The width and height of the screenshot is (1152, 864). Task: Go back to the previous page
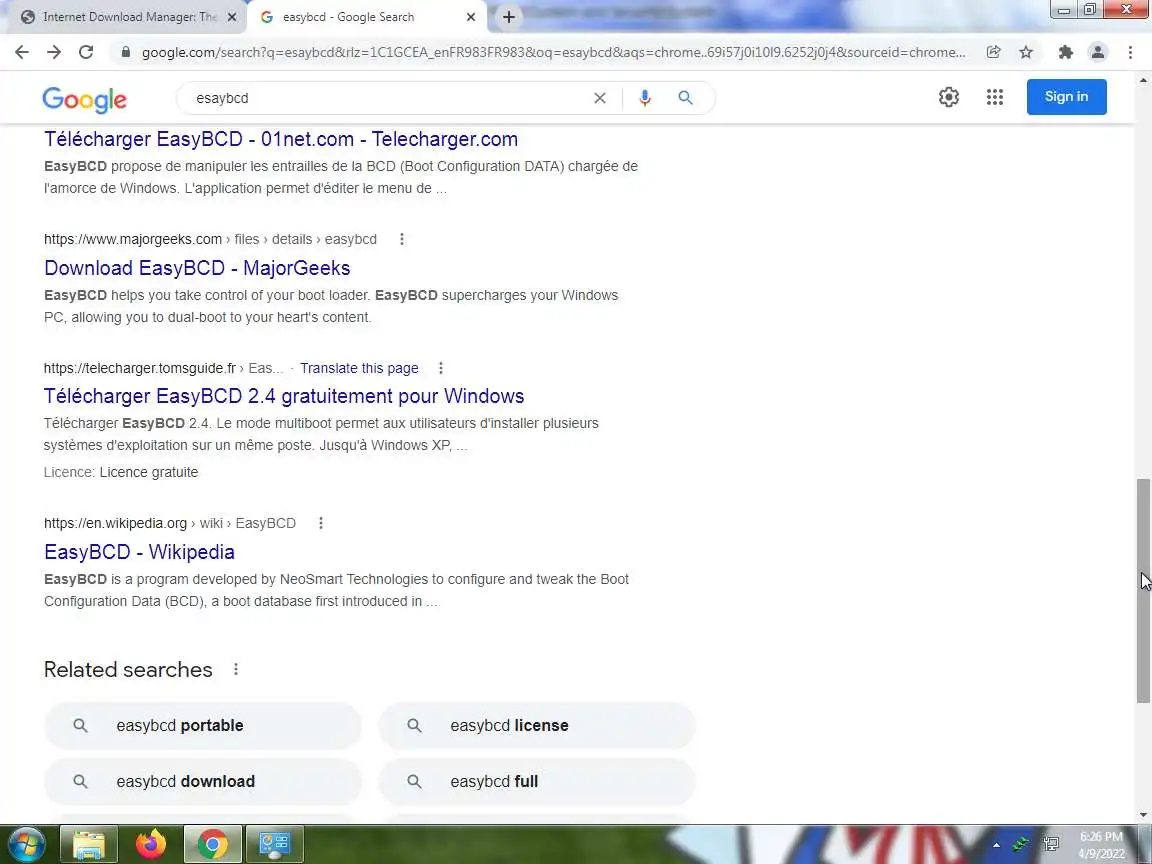coord(22,52)
